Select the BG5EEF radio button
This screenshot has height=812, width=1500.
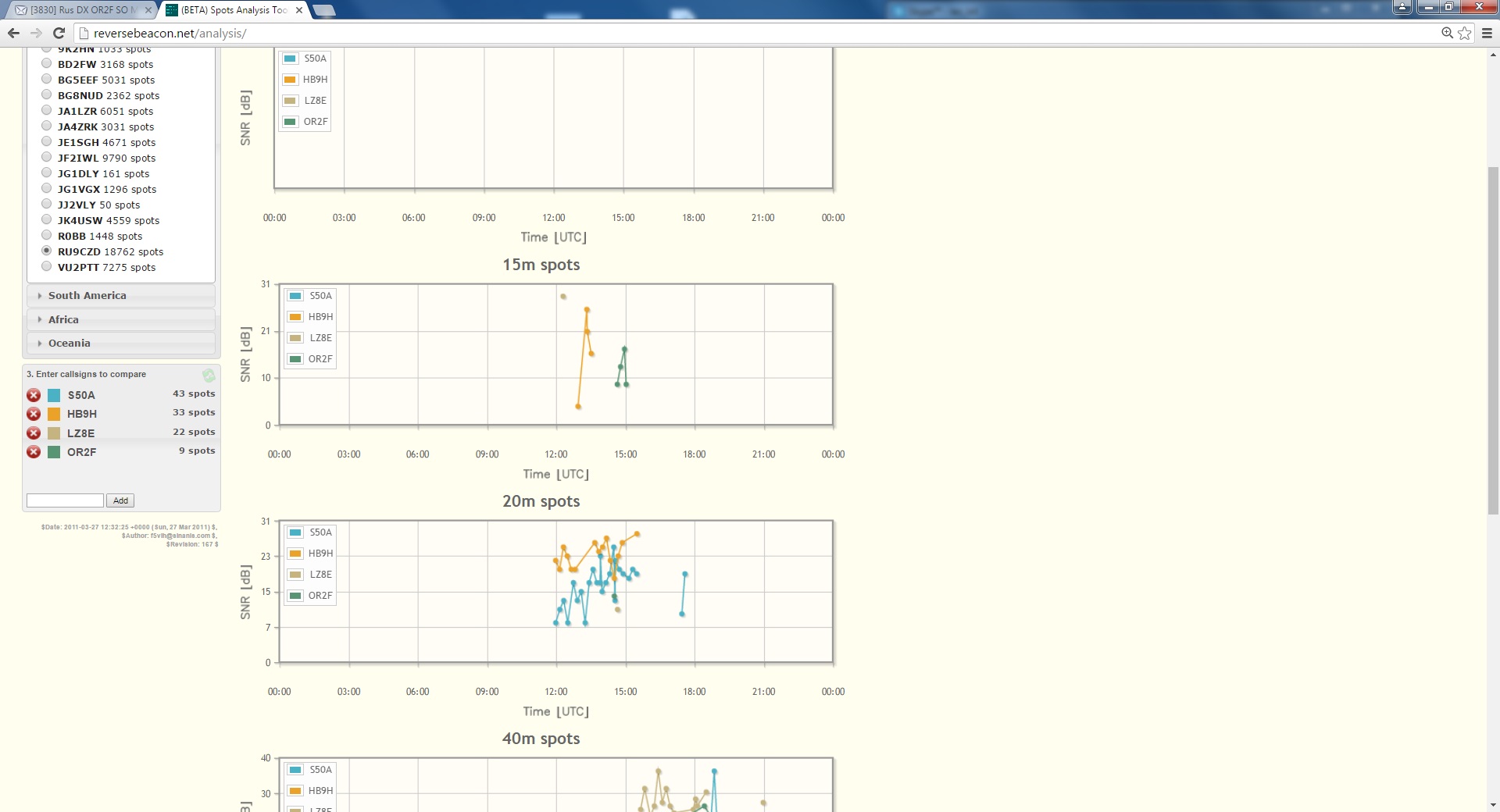[47, 79]
